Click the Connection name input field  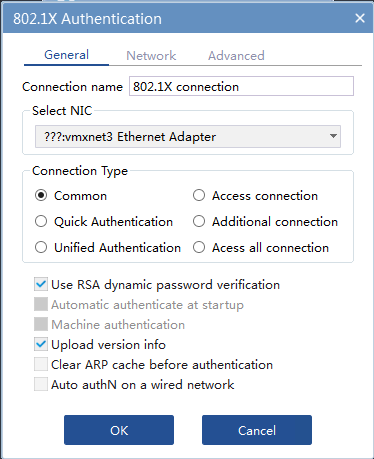241,86
